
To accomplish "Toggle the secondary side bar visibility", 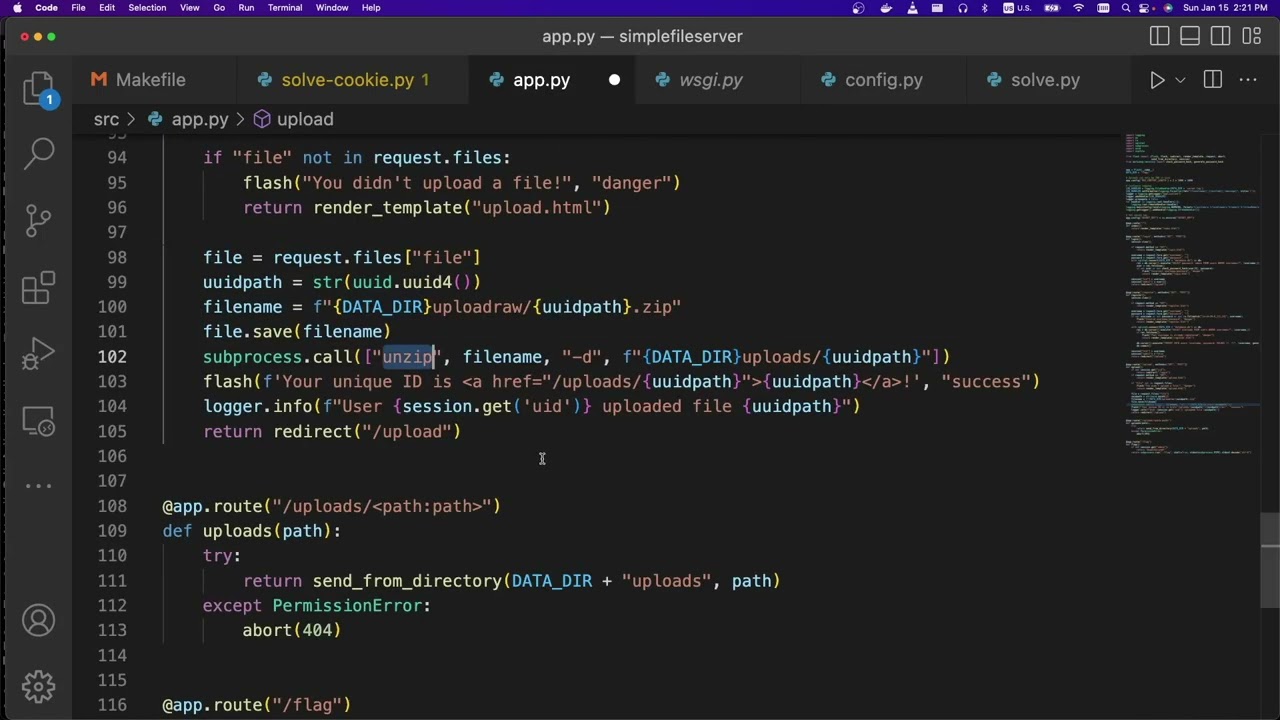I will pyautogui.click(x=1221, y=37).
